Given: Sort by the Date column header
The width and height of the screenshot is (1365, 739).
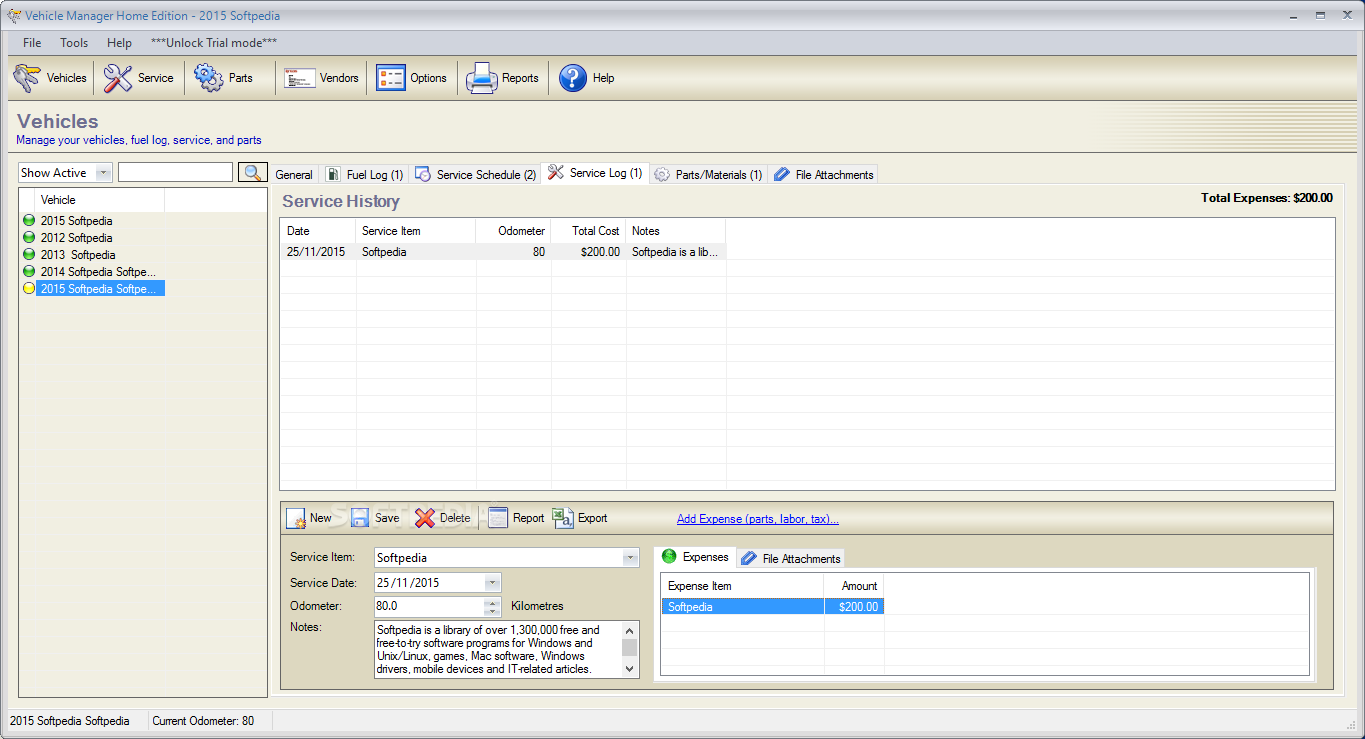Looking at the screenshot, I should (318, 231).
